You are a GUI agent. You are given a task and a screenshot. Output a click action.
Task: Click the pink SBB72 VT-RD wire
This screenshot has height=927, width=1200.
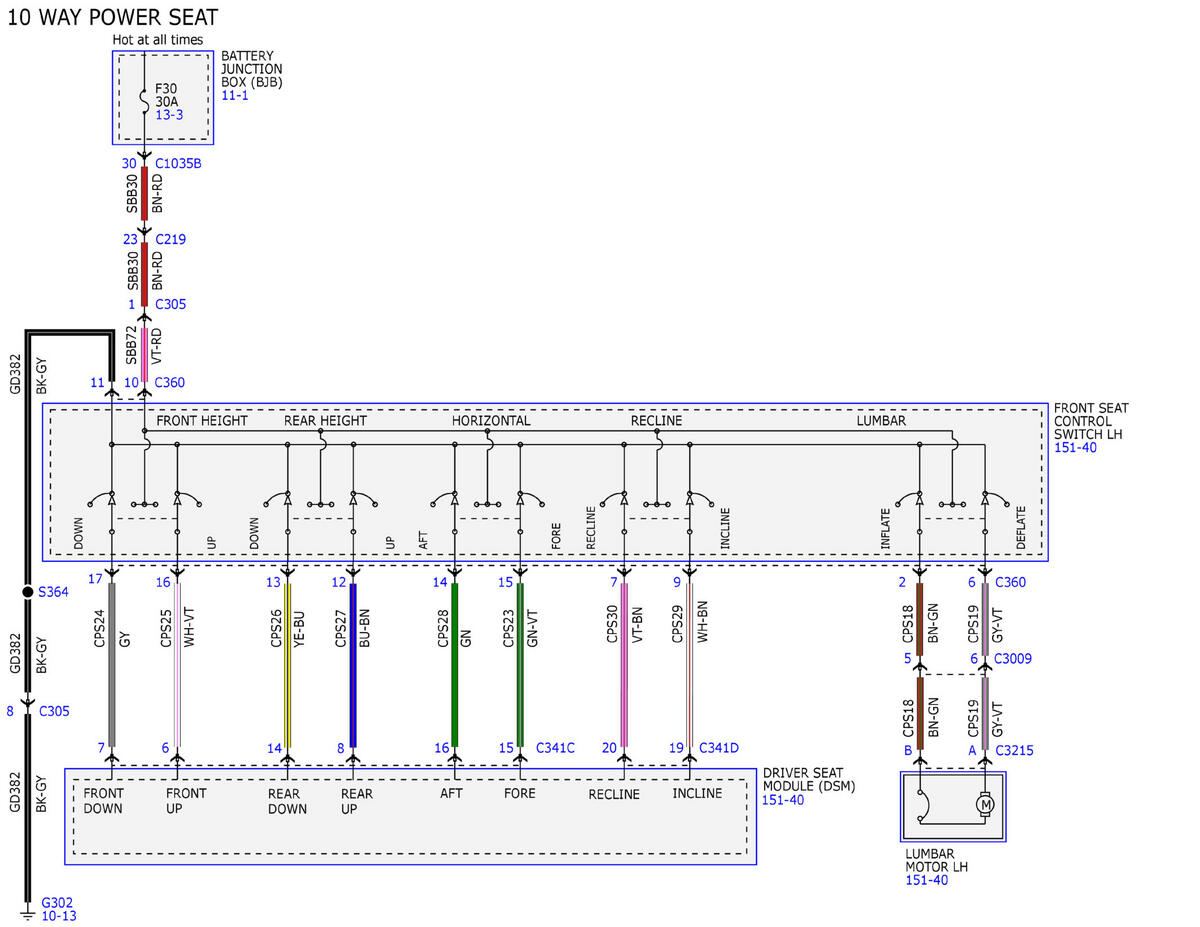coord(144,354)
